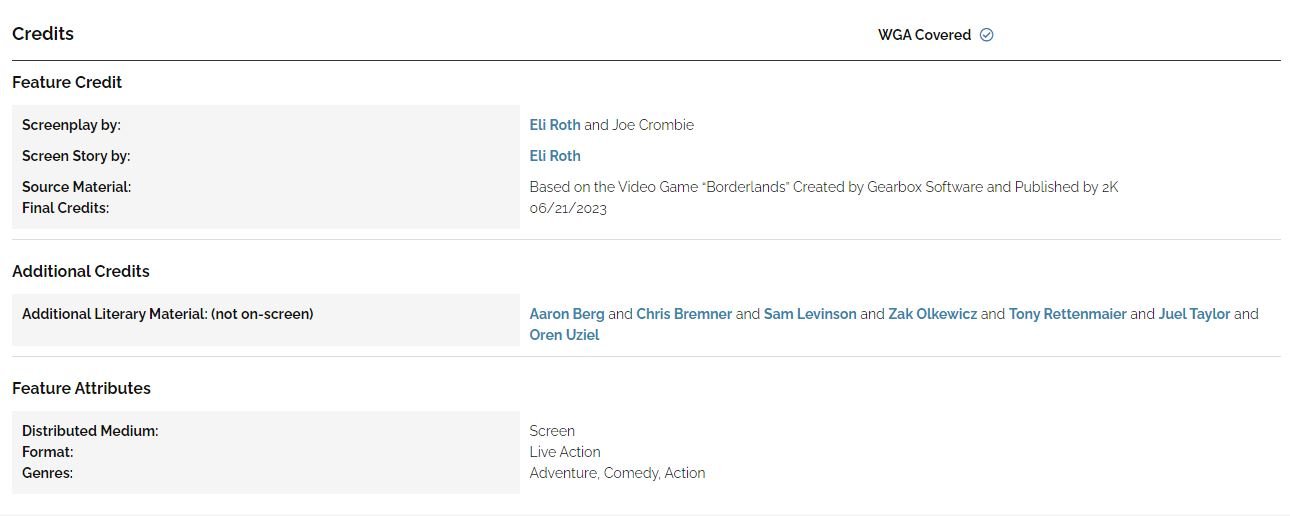Viewport: 1290px width, 516px height.
Task: Open Eli Roth link in Screen Story by row
Action: [555, 156]
